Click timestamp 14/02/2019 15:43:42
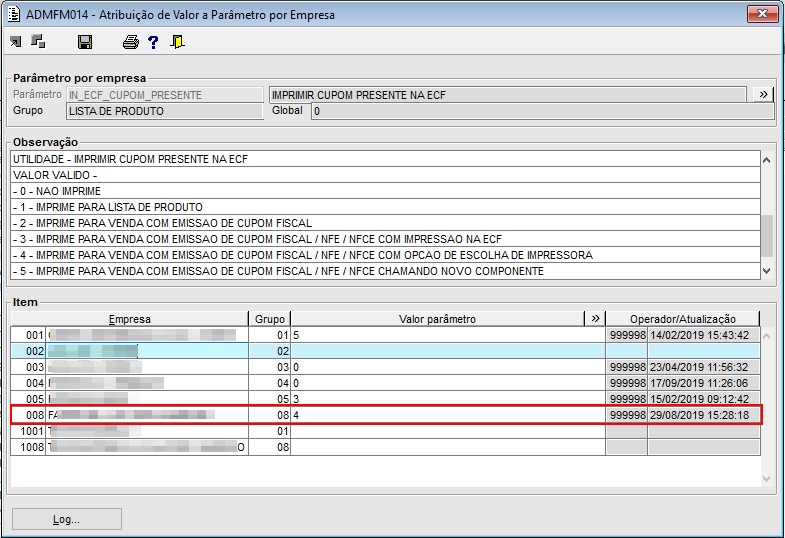The image size is (785, 538). pos(703,335)
